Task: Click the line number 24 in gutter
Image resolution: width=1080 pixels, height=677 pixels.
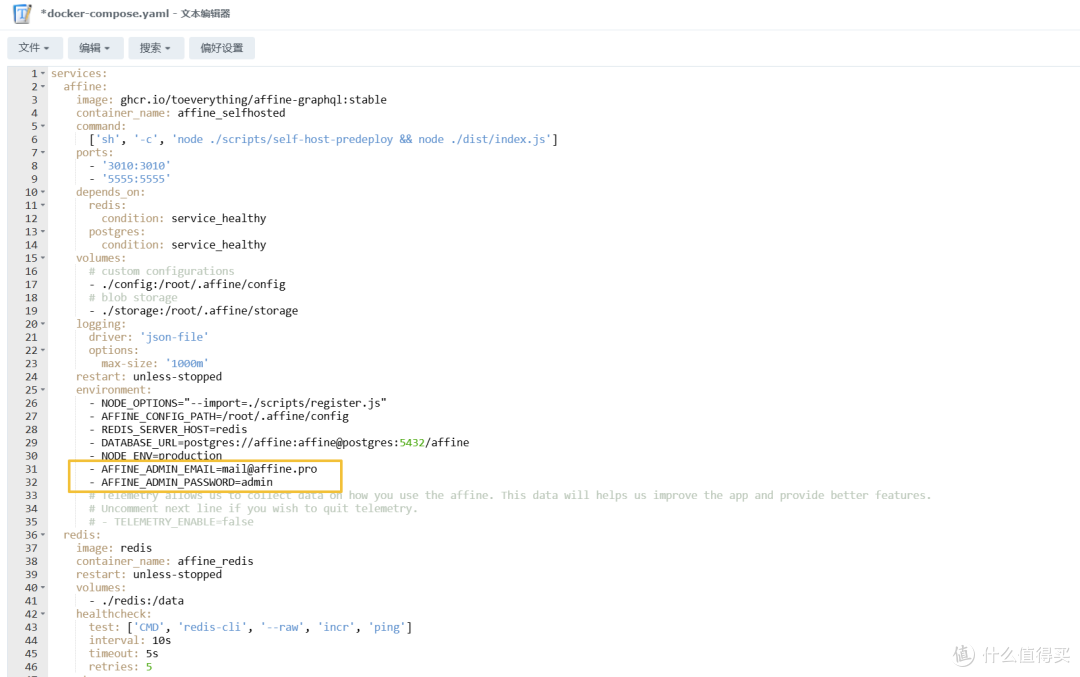Action: point(31,377)
